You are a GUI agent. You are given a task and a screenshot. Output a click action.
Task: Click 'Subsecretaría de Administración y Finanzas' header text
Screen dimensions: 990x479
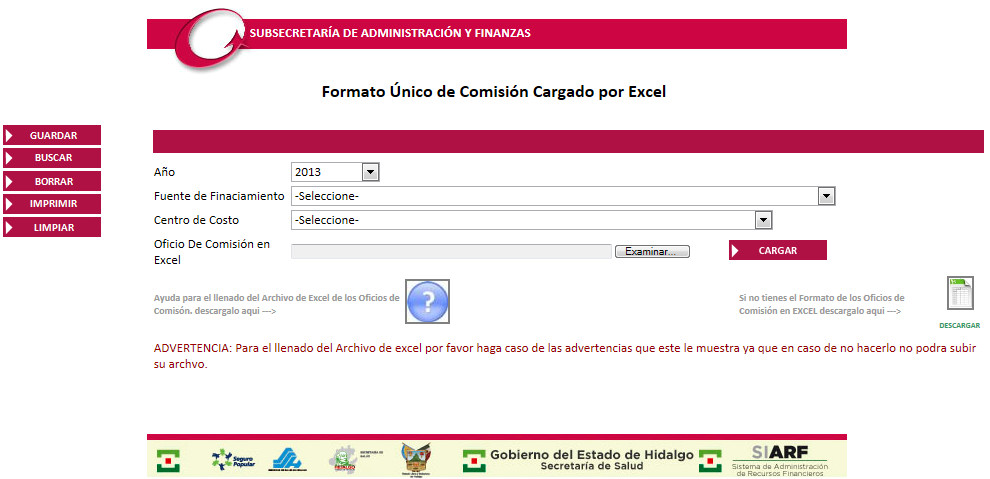click(x=390, y=33)
